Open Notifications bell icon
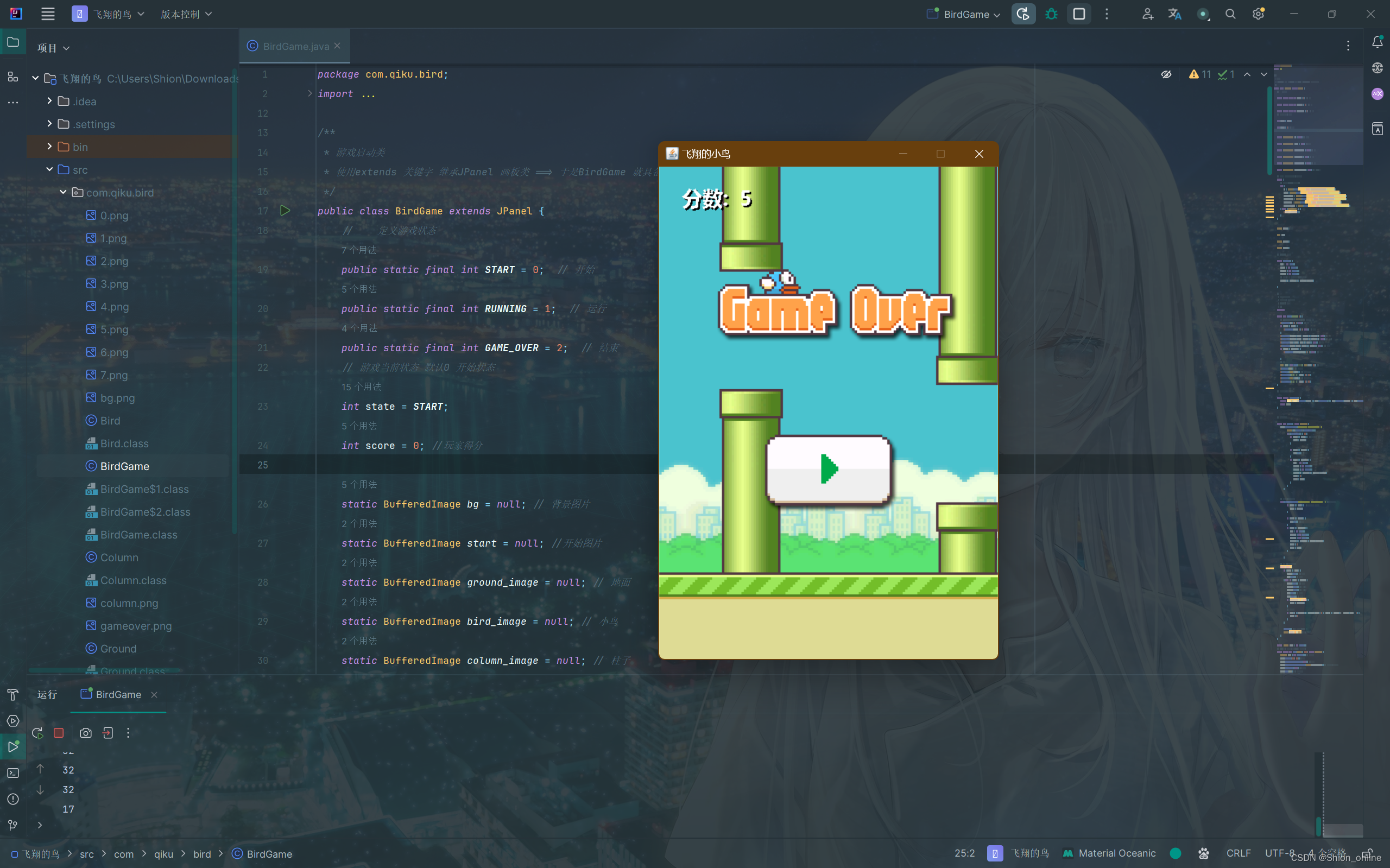This screenshot has height=868, width=1390. point(1377,42)
